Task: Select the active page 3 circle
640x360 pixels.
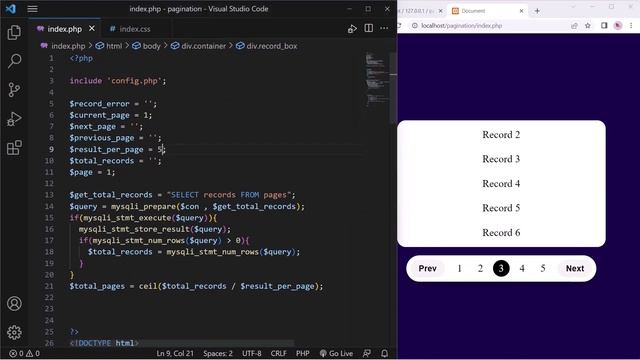Action: pyautogui.click(x=501, y=269)
